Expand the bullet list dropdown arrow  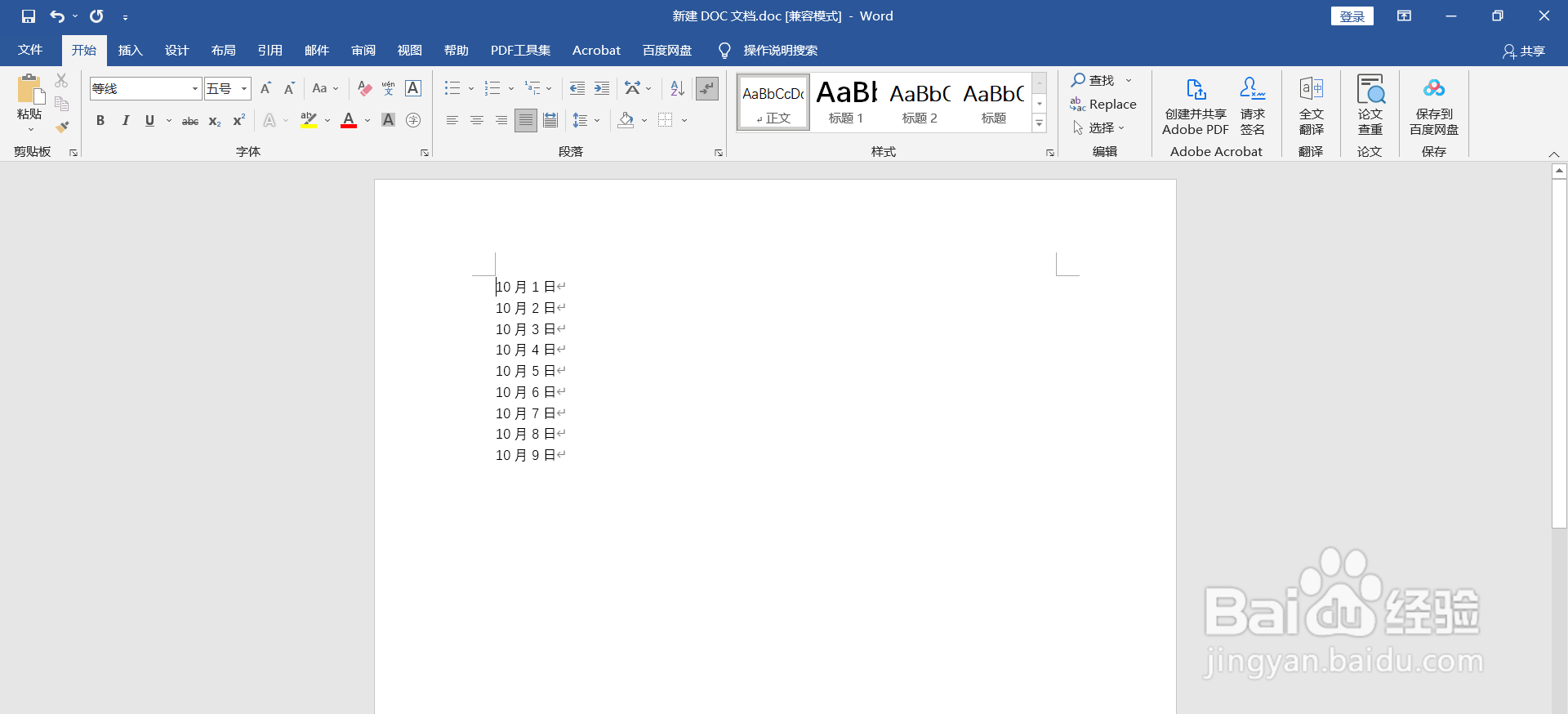(471, 88)
